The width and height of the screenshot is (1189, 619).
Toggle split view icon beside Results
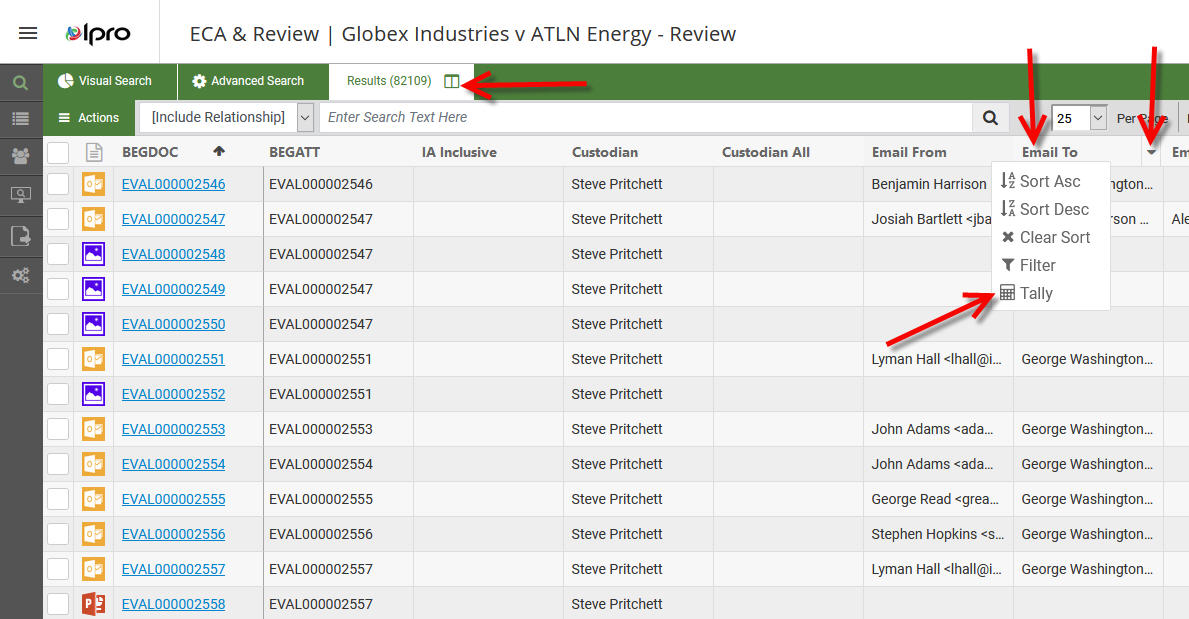coord(452,81)
